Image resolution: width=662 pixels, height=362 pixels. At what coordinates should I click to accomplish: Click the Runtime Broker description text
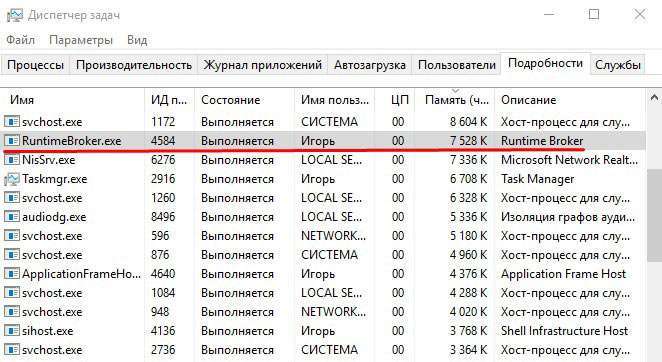542,141
